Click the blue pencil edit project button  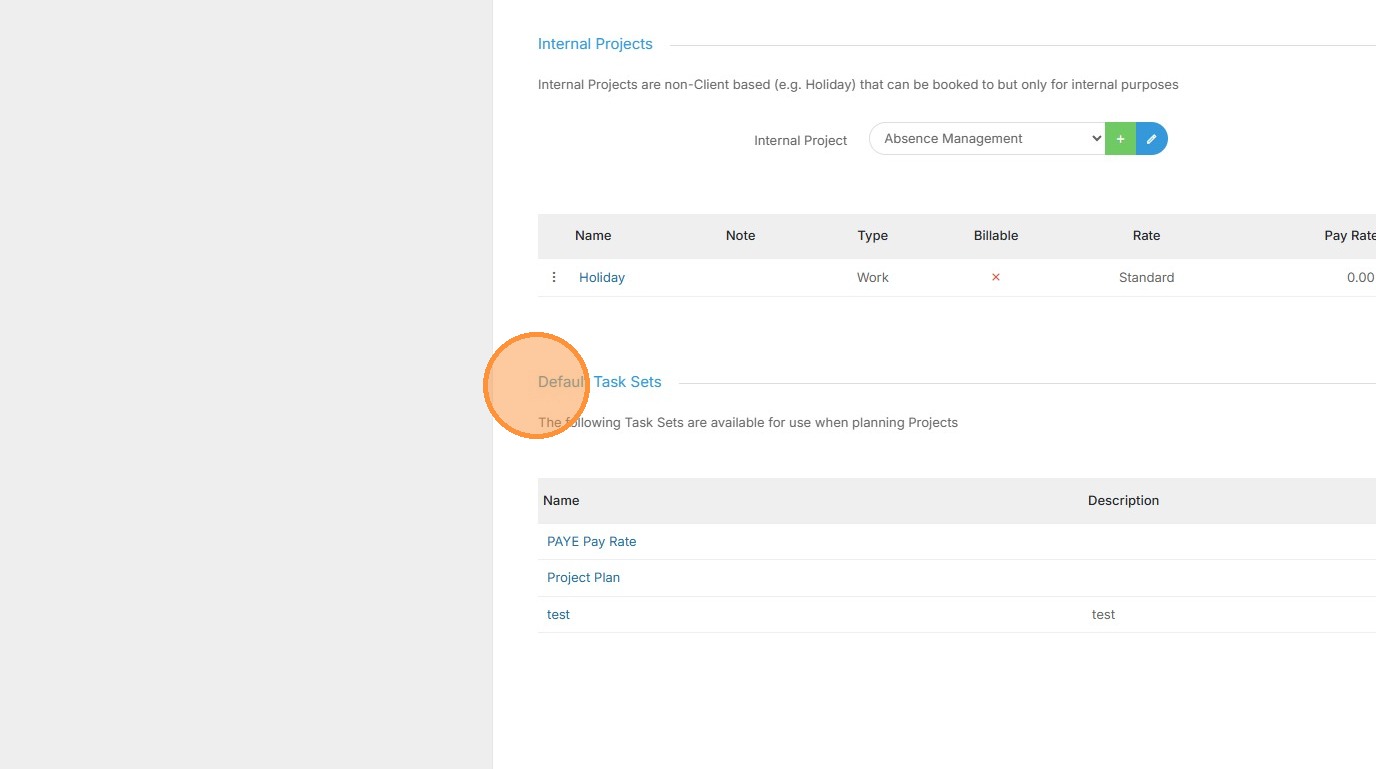1151,139
